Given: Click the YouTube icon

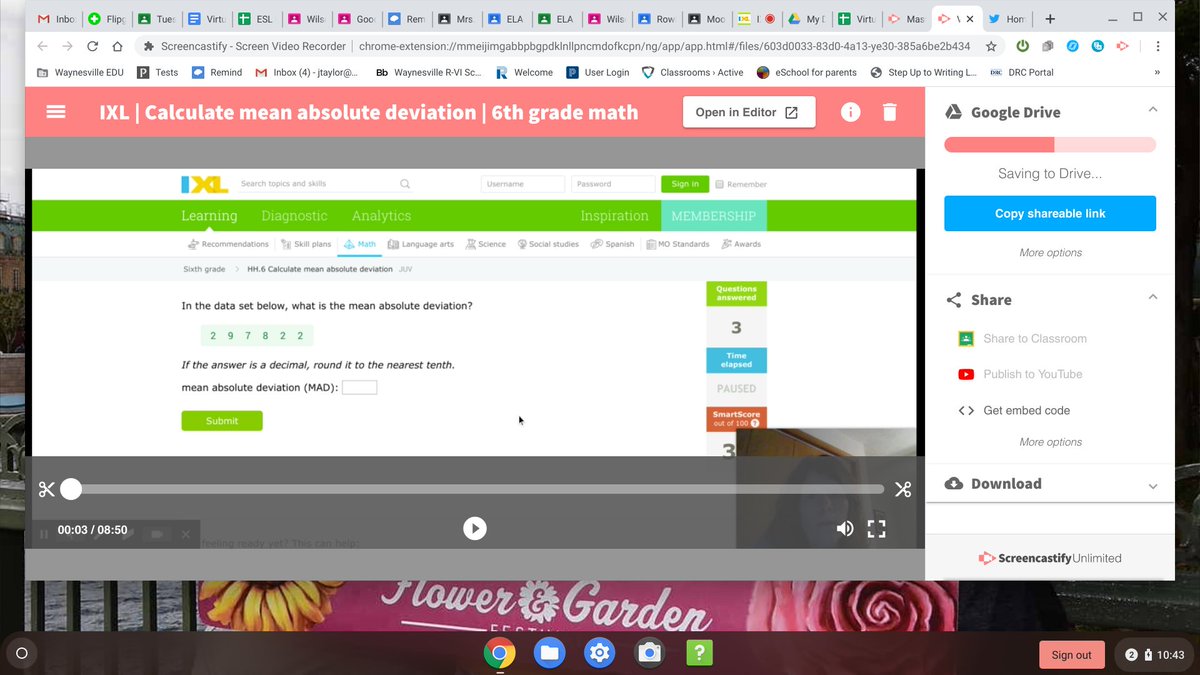Looking at the screenshot, I should coord(966,374).
